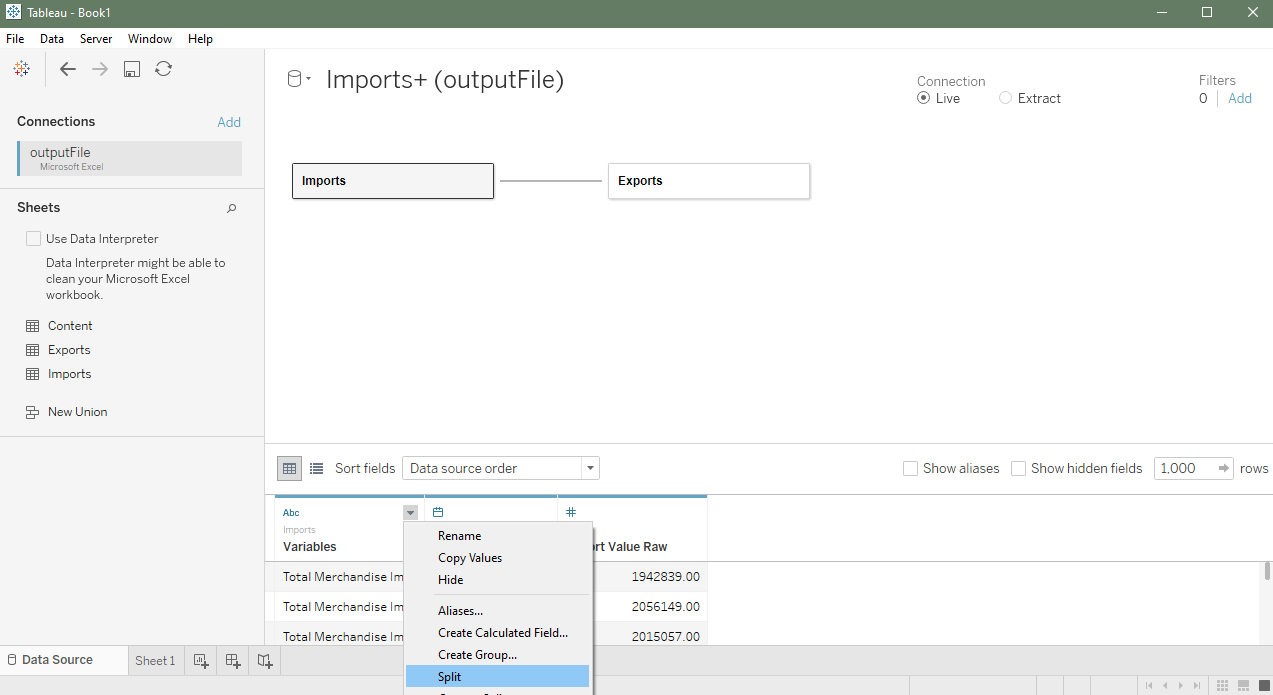The height and width of the screenshot is (695, 1273).
Task: Click the search sheets magnifier icon
Action: point(232,208)
